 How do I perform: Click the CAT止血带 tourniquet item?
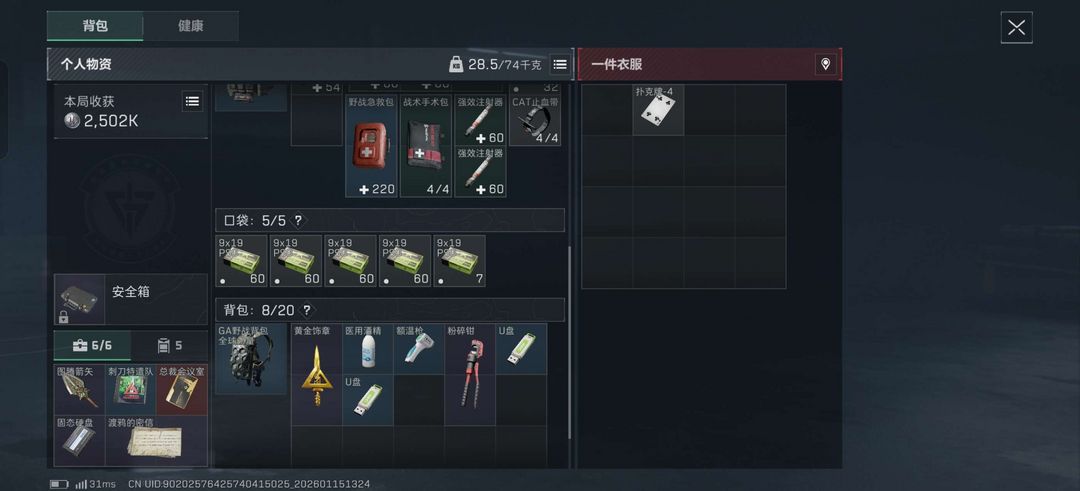pyautogui.click(x=535, y=121)
